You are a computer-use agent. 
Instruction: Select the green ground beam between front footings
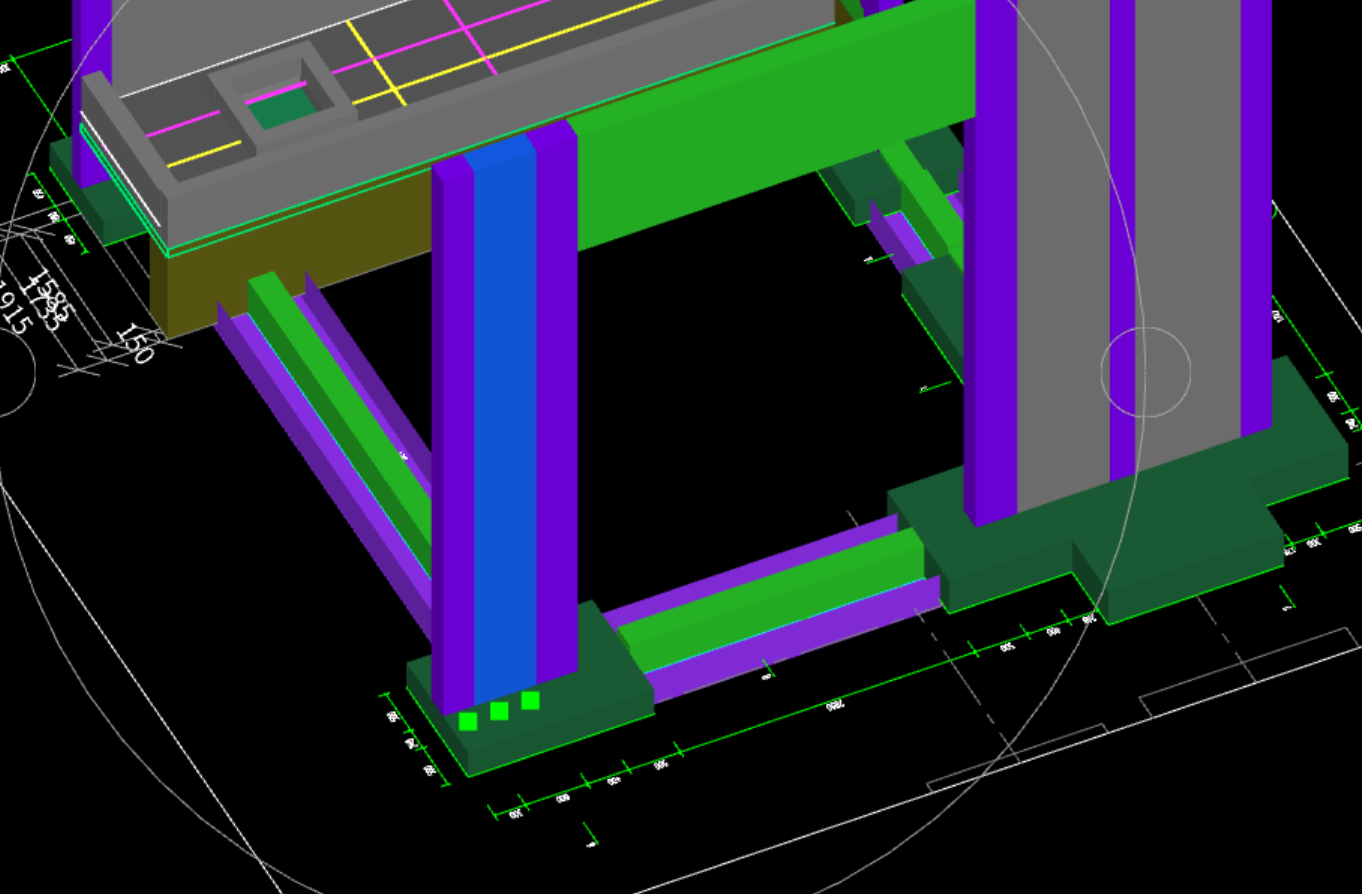pyautogui.click(x=770, y=602)
